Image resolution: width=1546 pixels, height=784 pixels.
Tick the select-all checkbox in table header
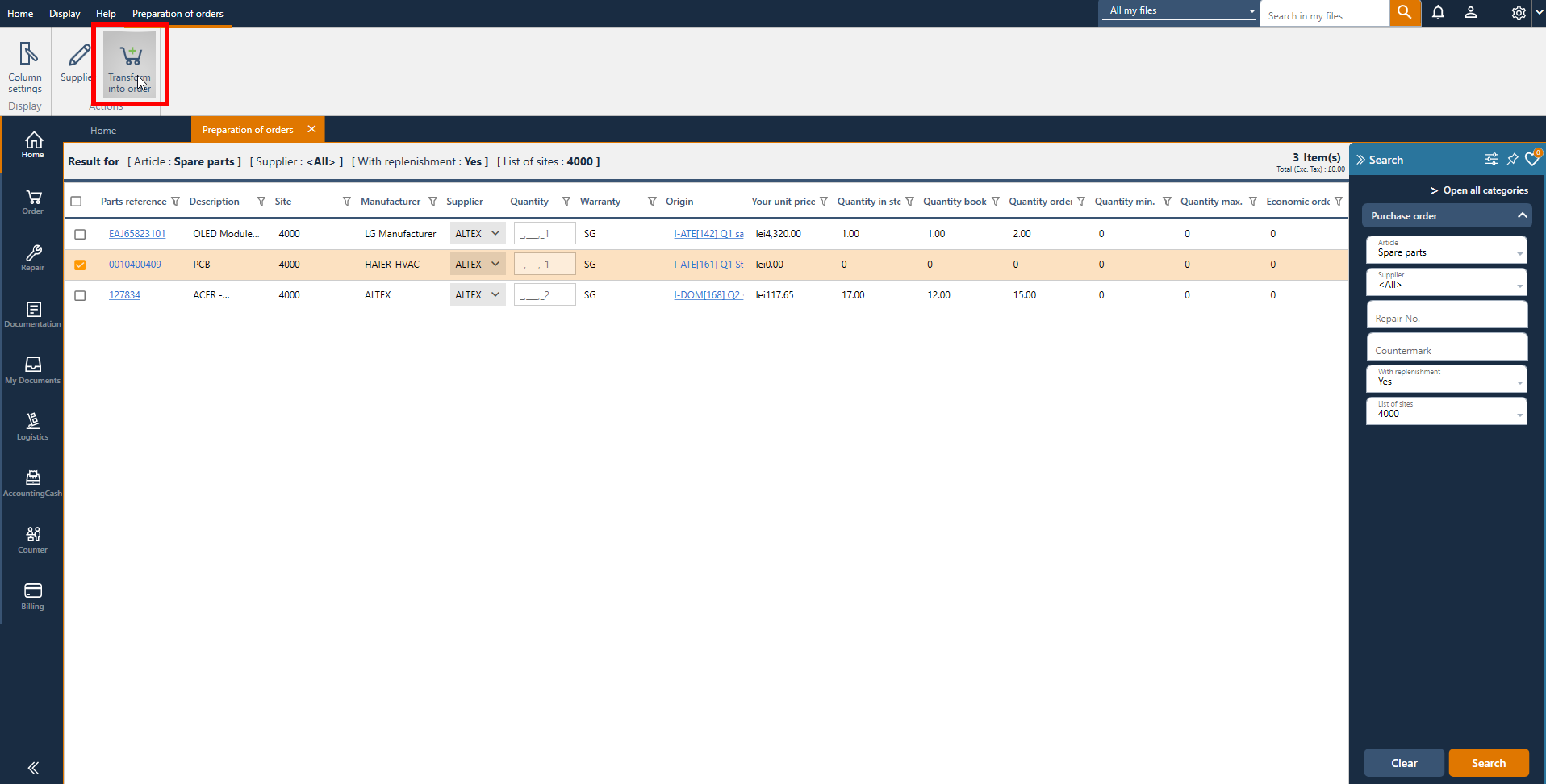coord(77,202)
